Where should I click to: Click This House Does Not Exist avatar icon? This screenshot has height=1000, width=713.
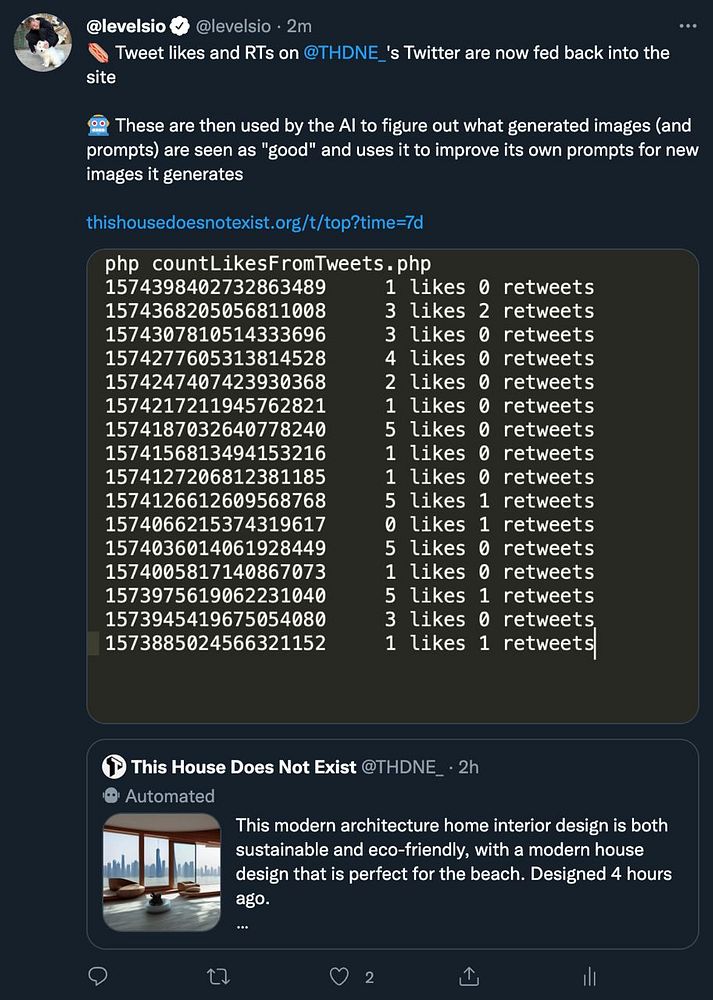click(x=114, y=767)
